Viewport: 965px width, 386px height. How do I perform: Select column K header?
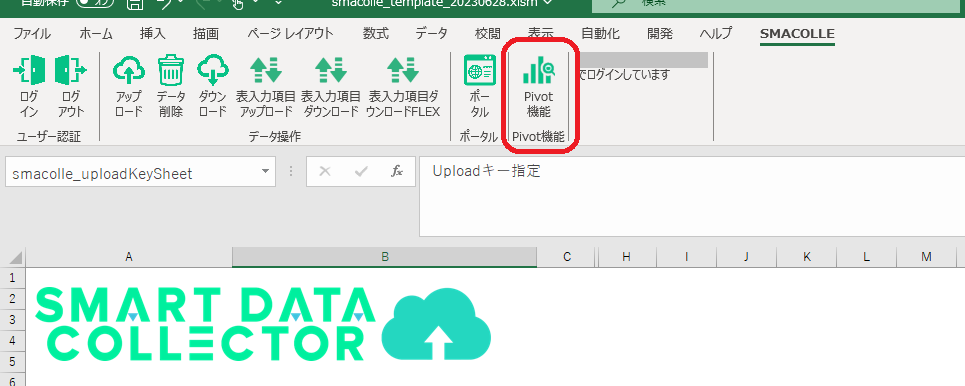pos(806,257)
